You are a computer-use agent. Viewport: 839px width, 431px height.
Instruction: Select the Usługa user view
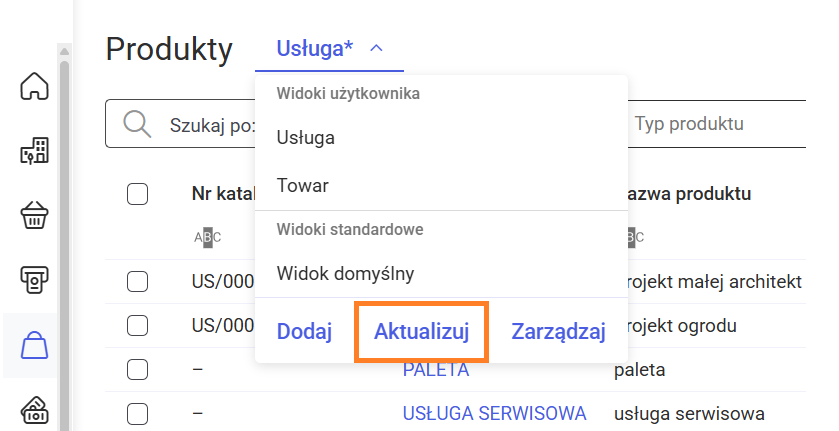tap(305, 138)
